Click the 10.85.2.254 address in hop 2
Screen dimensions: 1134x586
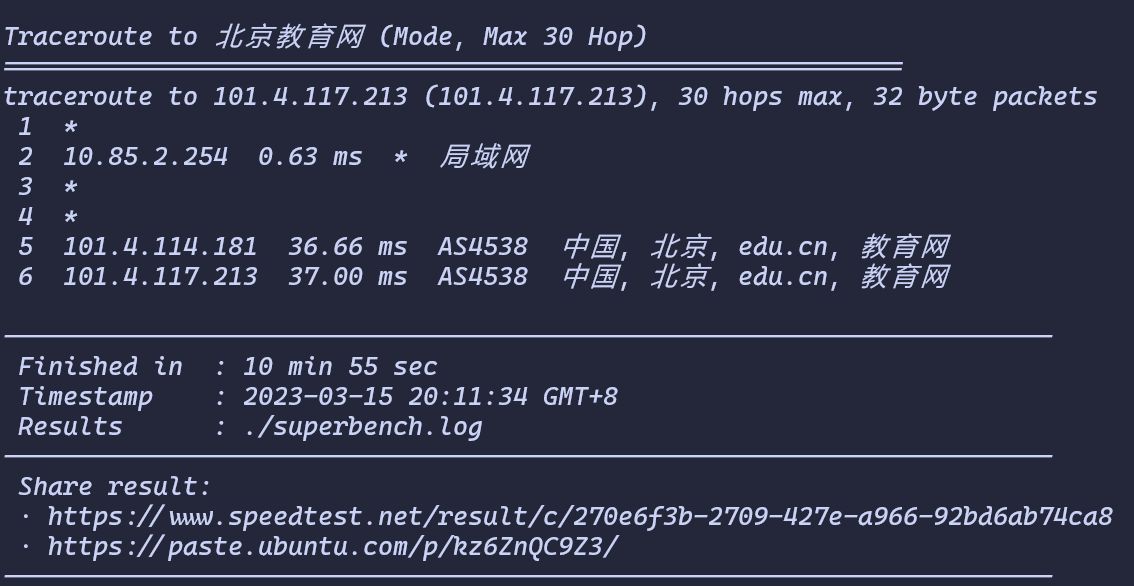click(145, 157)
